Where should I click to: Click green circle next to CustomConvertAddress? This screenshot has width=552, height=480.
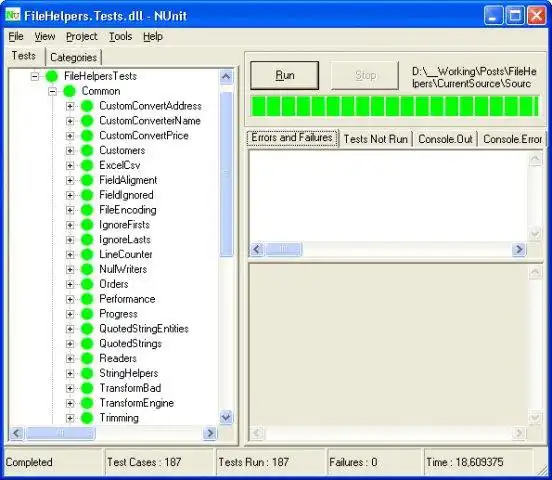click(87, 106)
